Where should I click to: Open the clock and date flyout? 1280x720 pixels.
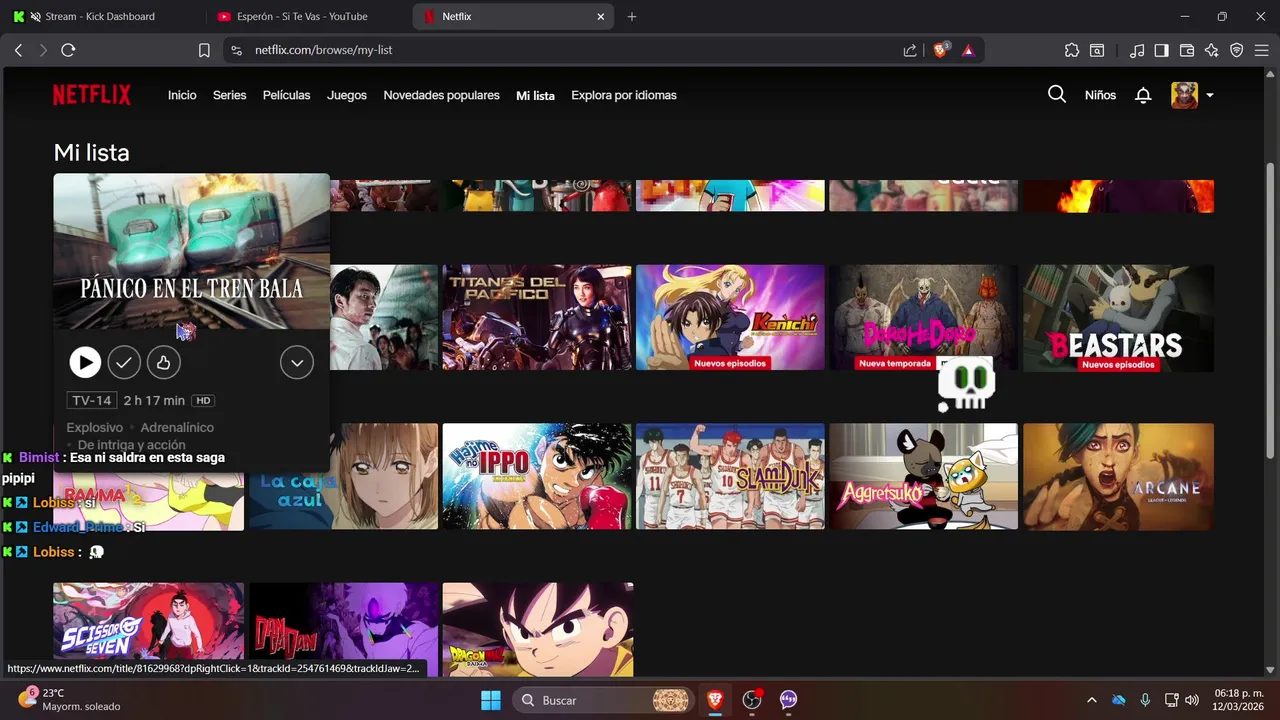pyautogui.click(x=1239, y=700)
